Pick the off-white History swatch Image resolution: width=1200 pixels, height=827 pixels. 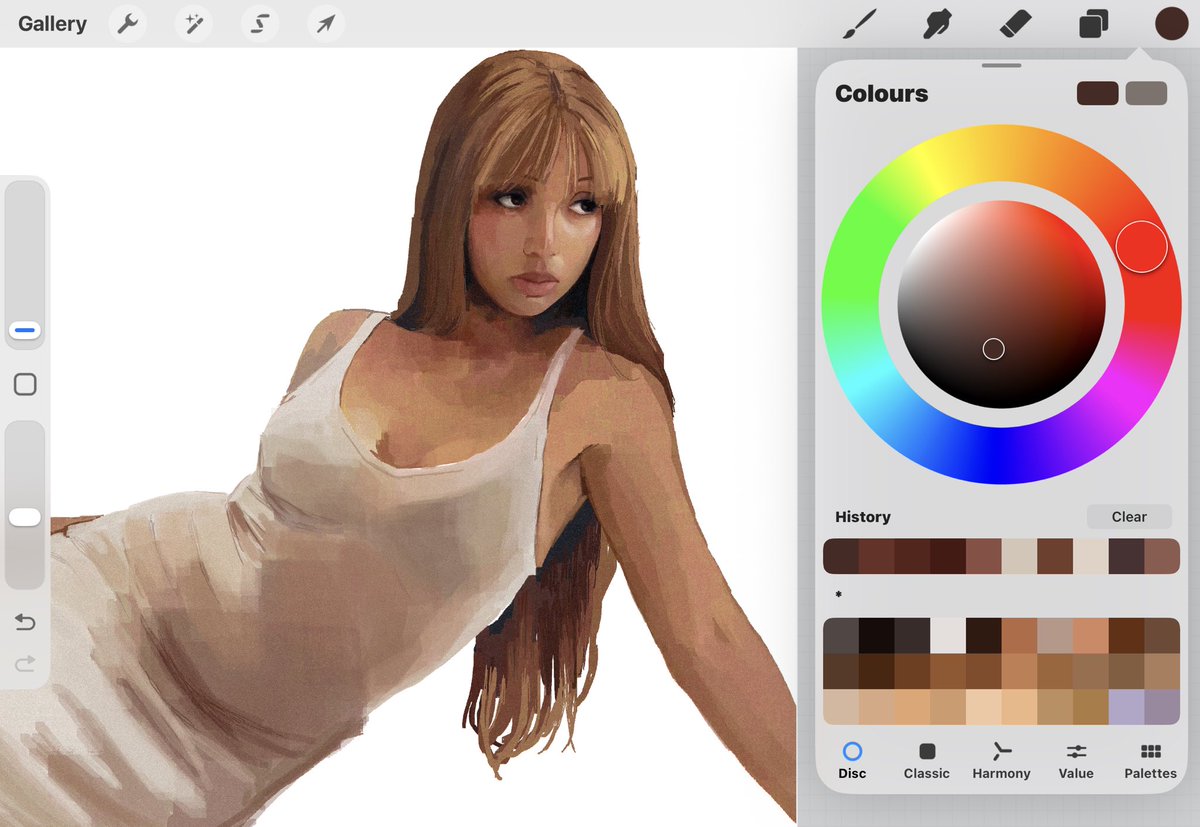click(1091, 556)
